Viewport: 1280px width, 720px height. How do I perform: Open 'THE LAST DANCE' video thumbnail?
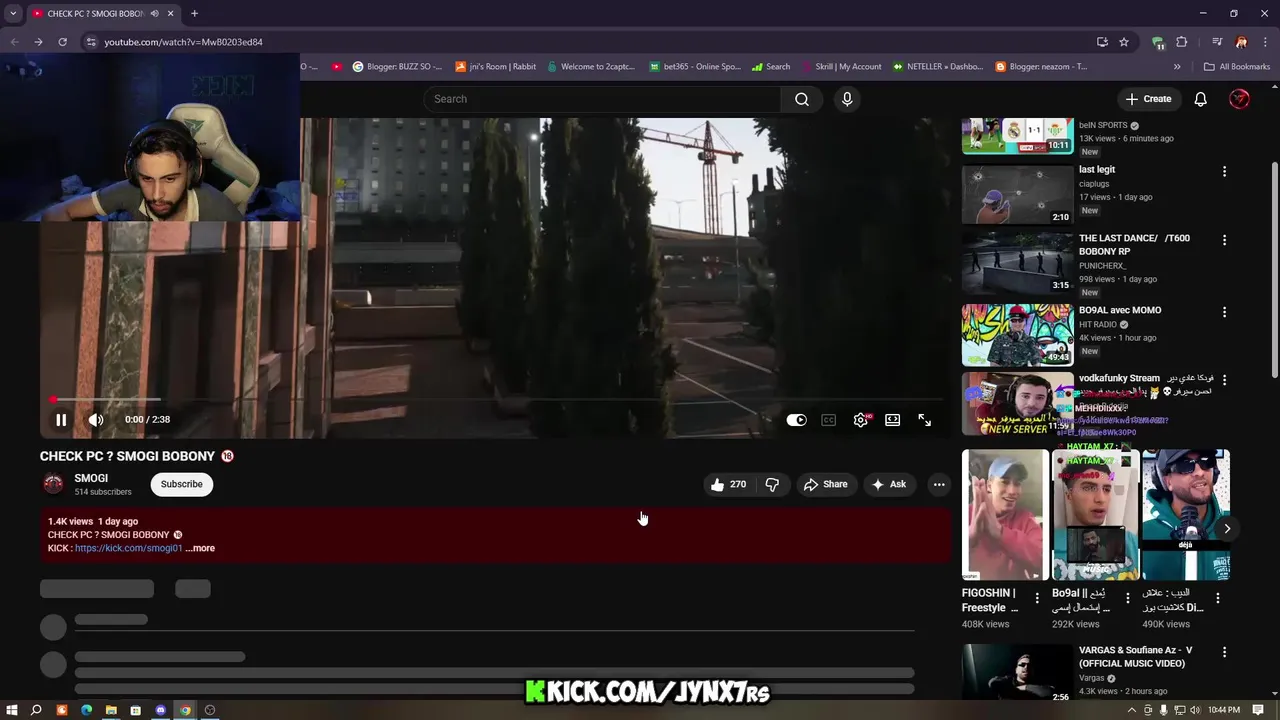point(1017,263)
